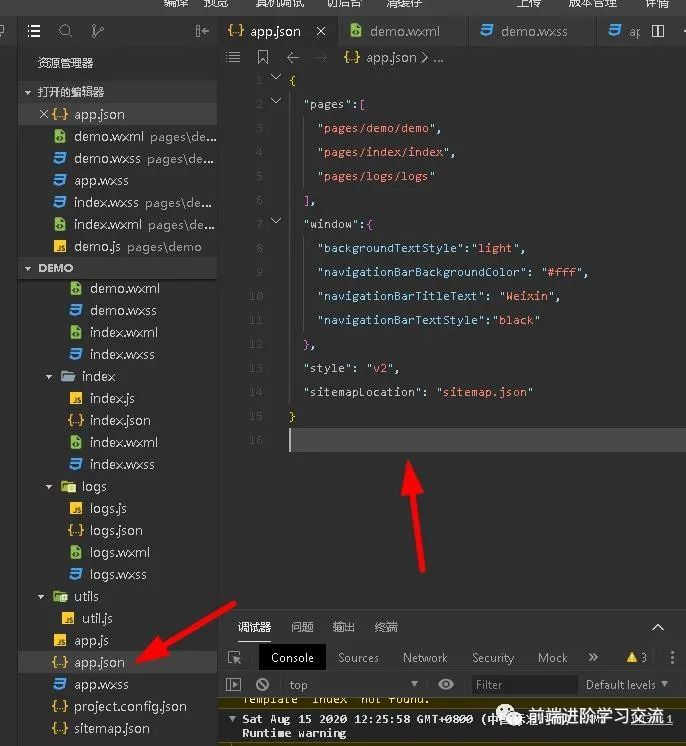The image size is (686, 746).
Task: Switch to the demo.wxml editor tab
Action: [x=400, y=31]
